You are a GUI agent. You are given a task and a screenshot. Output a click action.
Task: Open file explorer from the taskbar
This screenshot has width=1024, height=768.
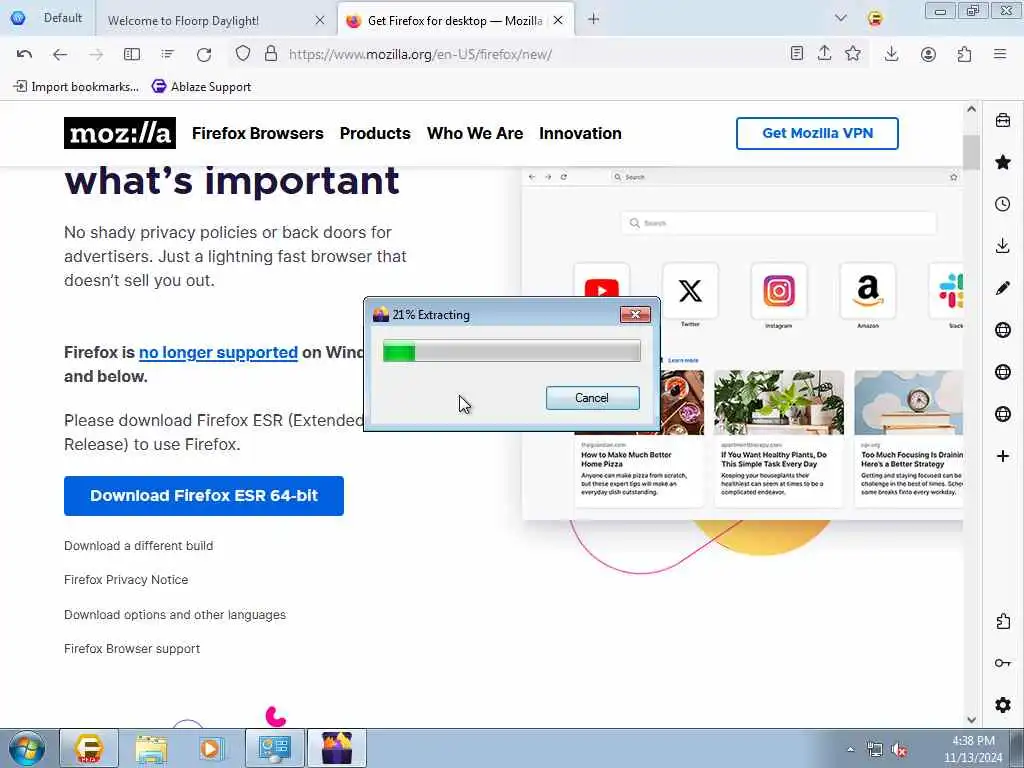pyautogui.click(x=152, y=748)
